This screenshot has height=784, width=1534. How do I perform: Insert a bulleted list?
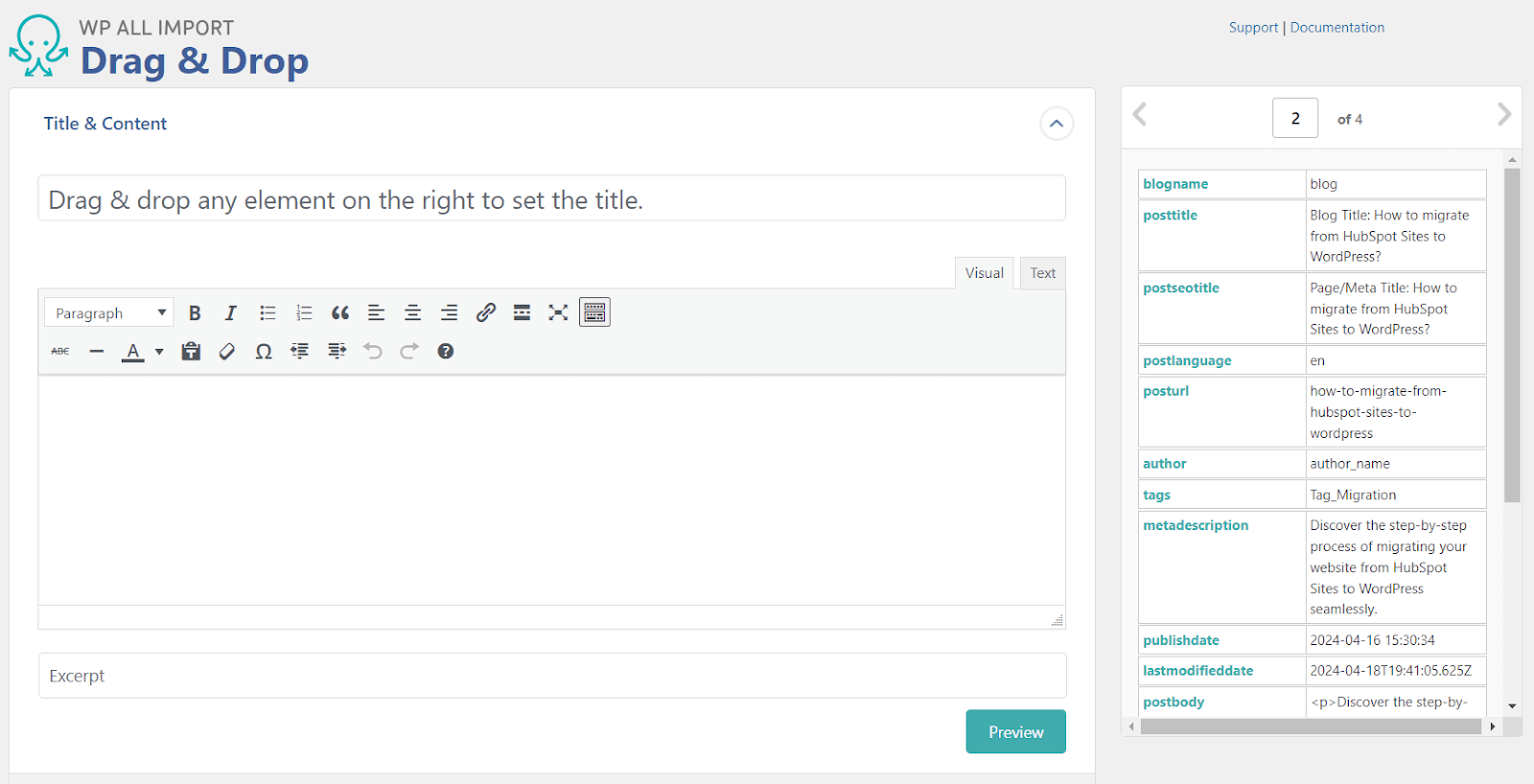point(267,312)
